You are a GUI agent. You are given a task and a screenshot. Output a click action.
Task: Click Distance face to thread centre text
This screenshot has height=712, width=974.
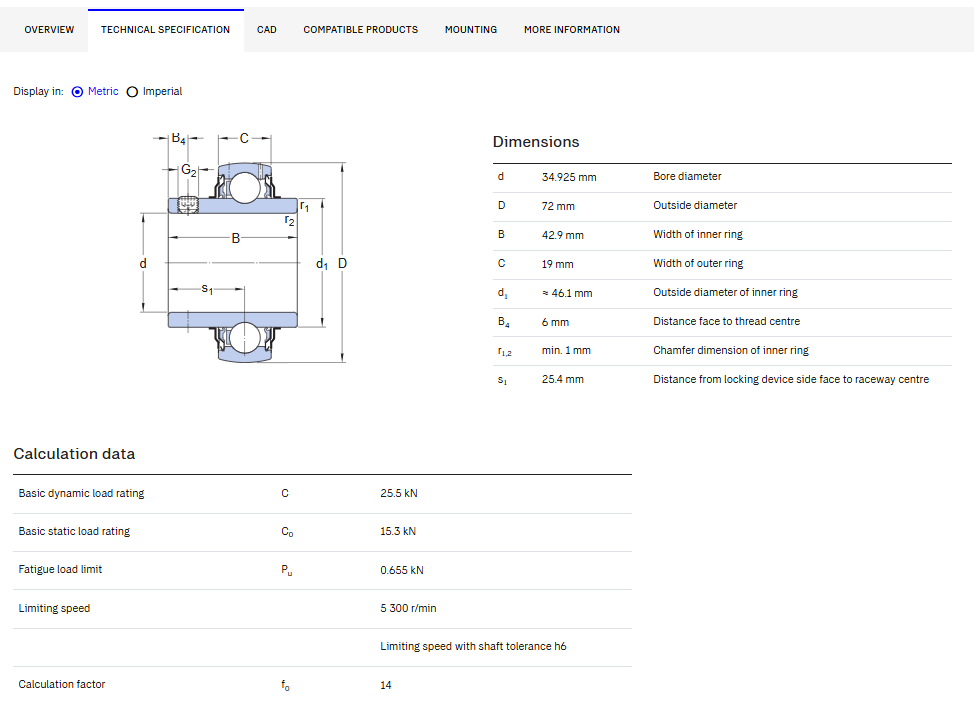click(x=726, y=321)
